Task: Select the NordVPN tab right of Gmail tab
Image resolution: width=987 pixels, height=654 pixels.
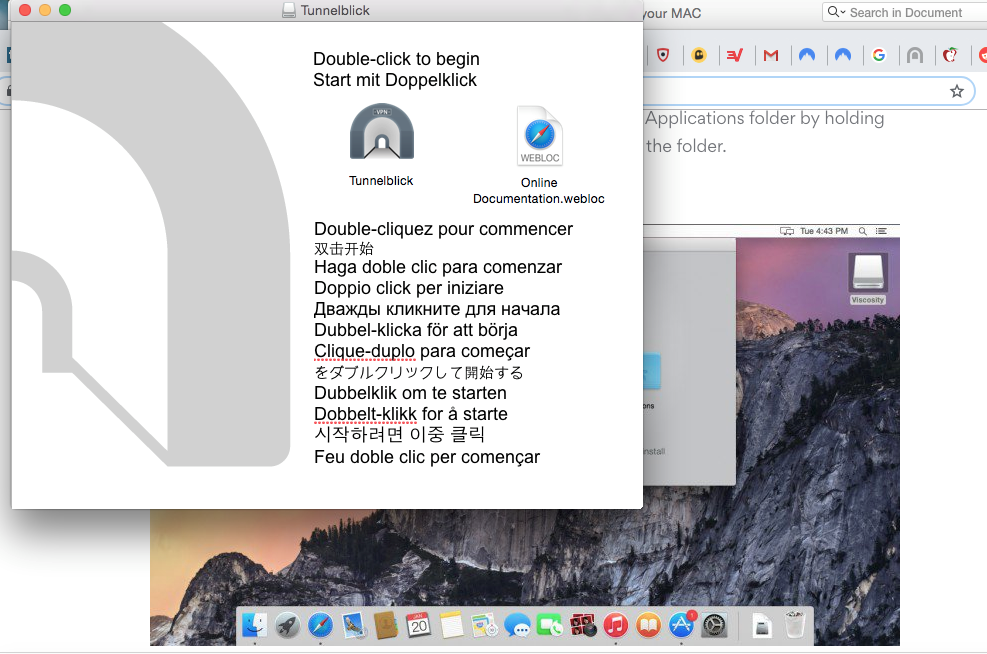Action: (807, 55)
